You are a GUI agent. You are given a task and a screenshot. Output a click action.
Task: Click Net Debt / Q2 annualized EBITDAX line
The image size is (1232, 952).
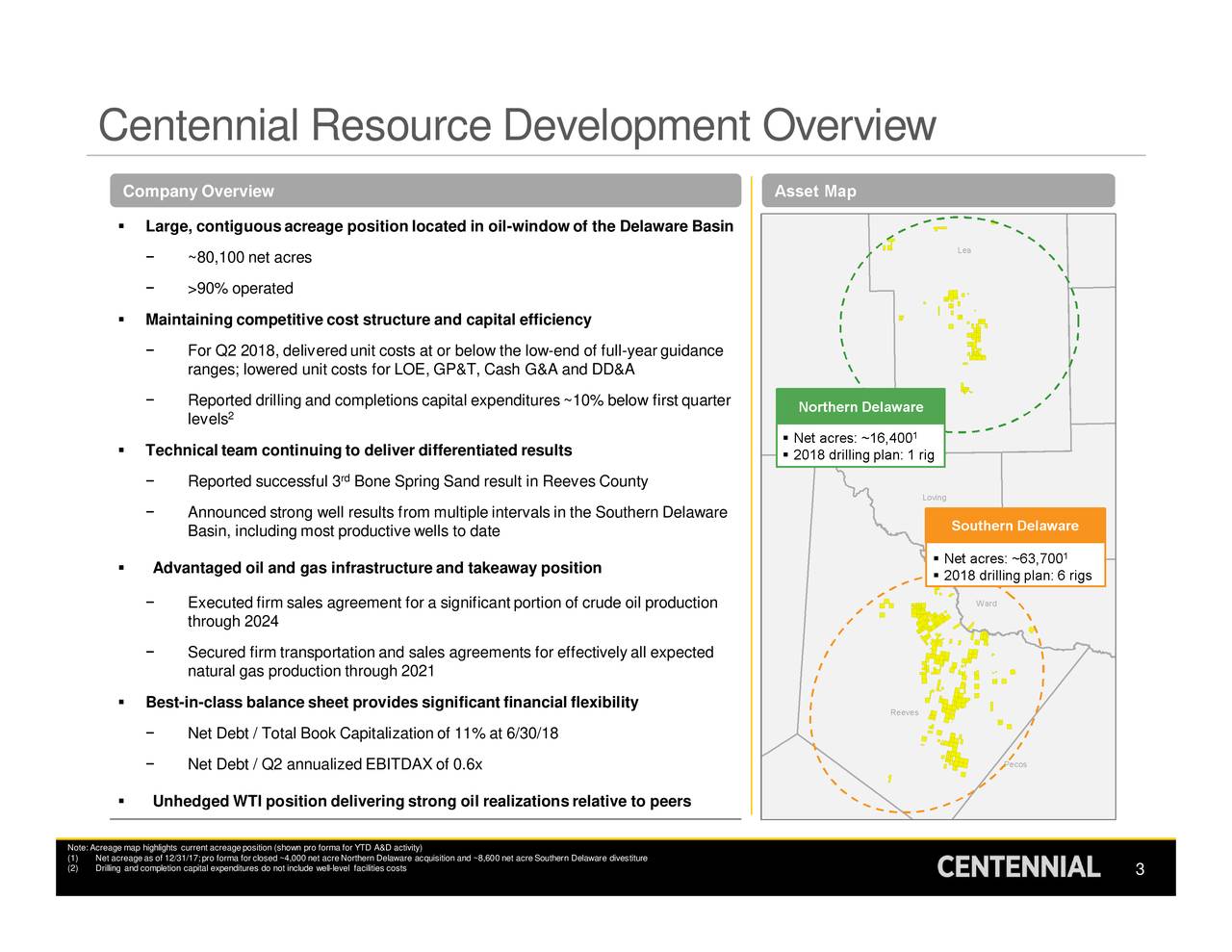point(335,764)
